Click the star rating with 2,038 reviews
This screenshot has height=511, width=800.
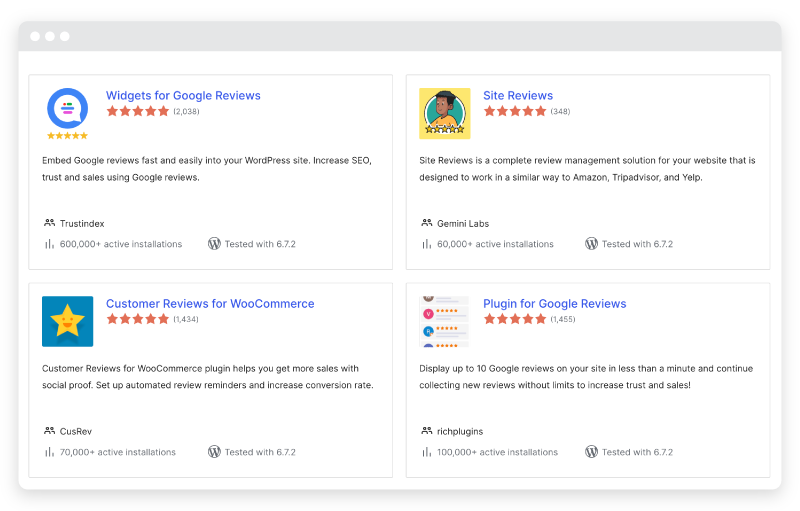tap(138, 111)
